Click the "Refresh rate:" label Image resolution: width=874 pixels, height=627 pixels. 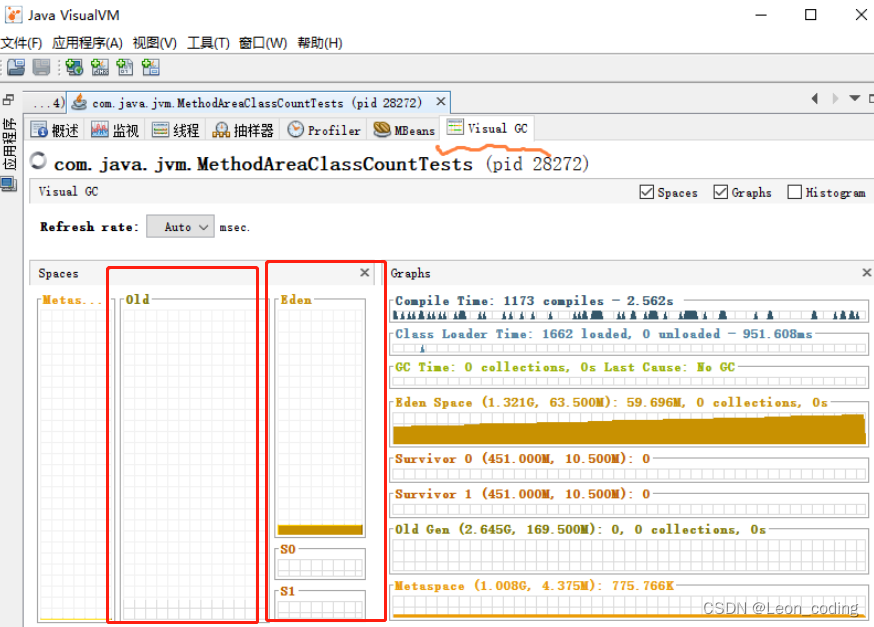[x=89, y=227]
